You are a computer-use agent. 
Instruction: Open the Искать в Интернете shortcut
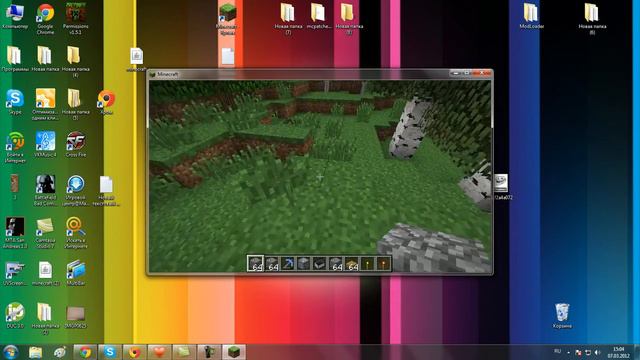[x=76, y=232]
